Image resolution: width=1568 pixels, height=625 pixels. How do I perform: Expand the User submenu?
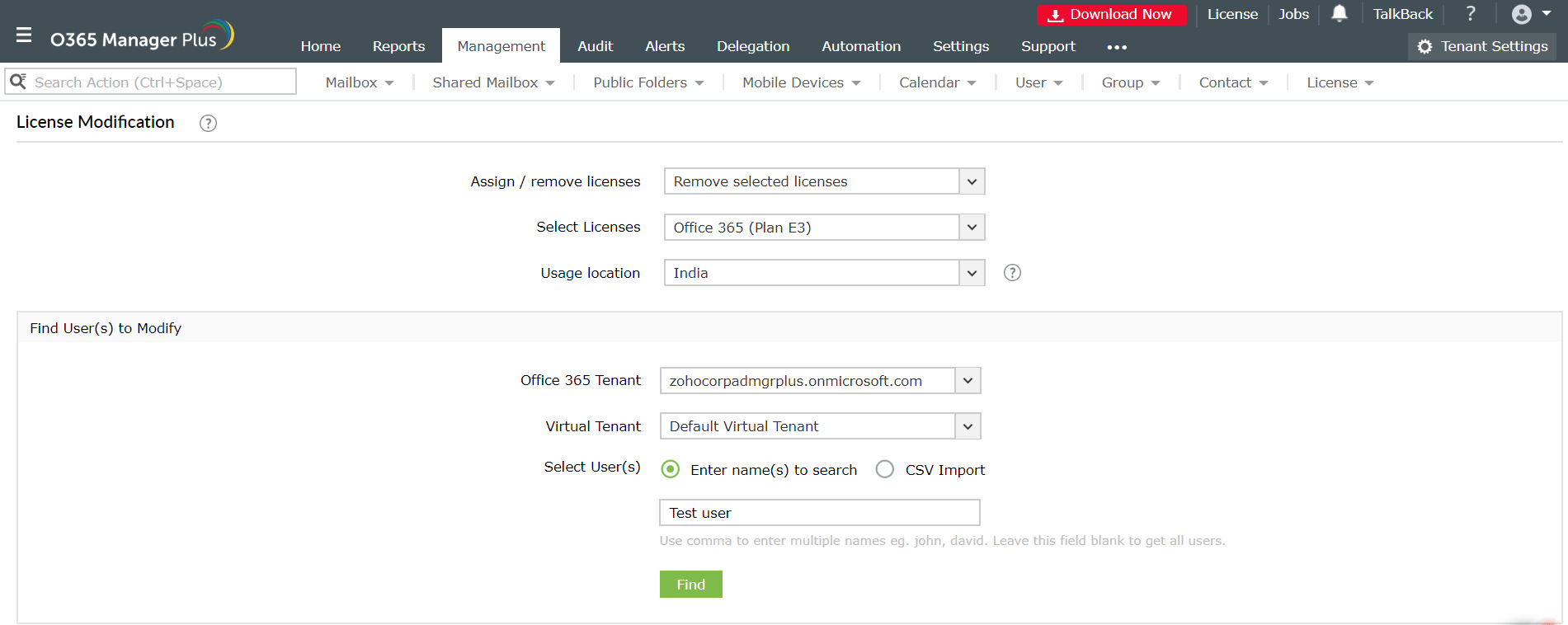click(x=1038, y=82)
